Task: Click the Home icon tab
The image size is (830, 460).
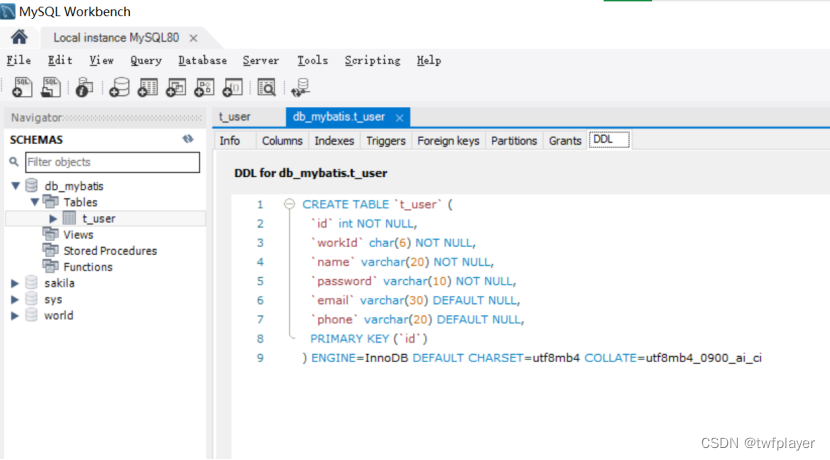Action: [x=19, y=37]
